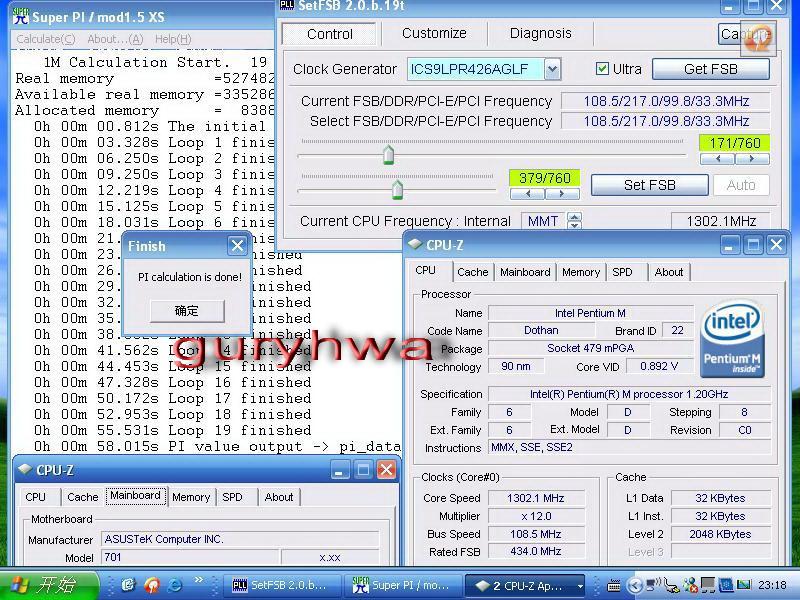This screenshot has height=600, width=800.
Task: Click the Manufacturer value ASUSTeK Computer INC.
Action: pos(240,539)
